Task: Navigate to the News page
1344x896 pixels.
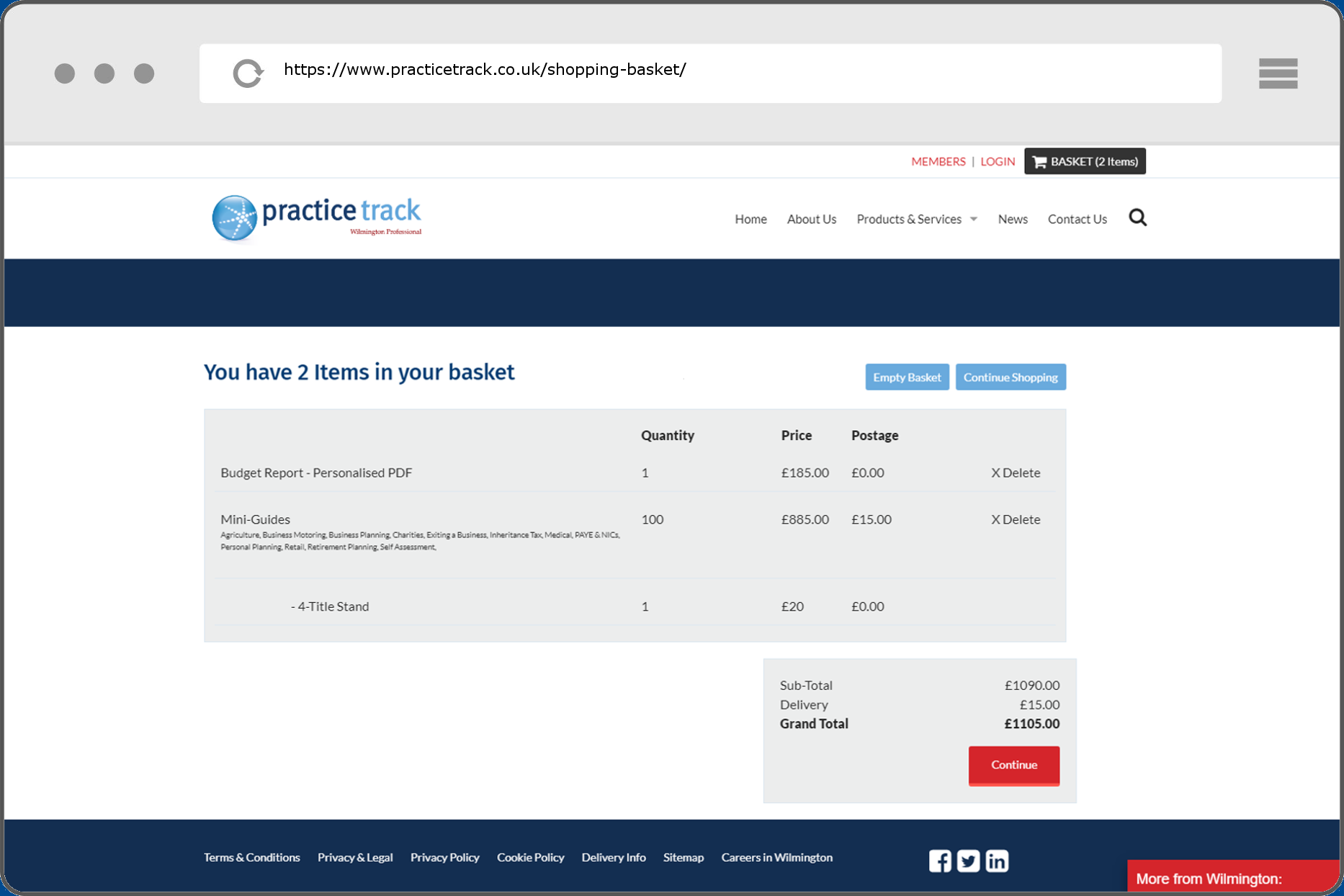Action: 1012,219
